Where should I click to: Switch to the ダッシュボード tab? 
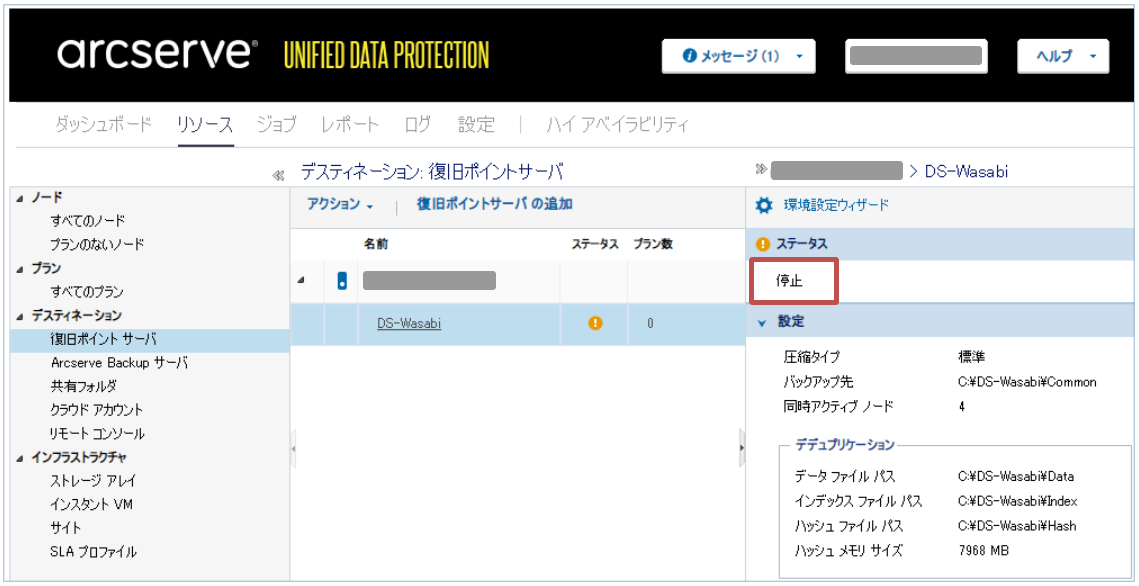point(104,125)
